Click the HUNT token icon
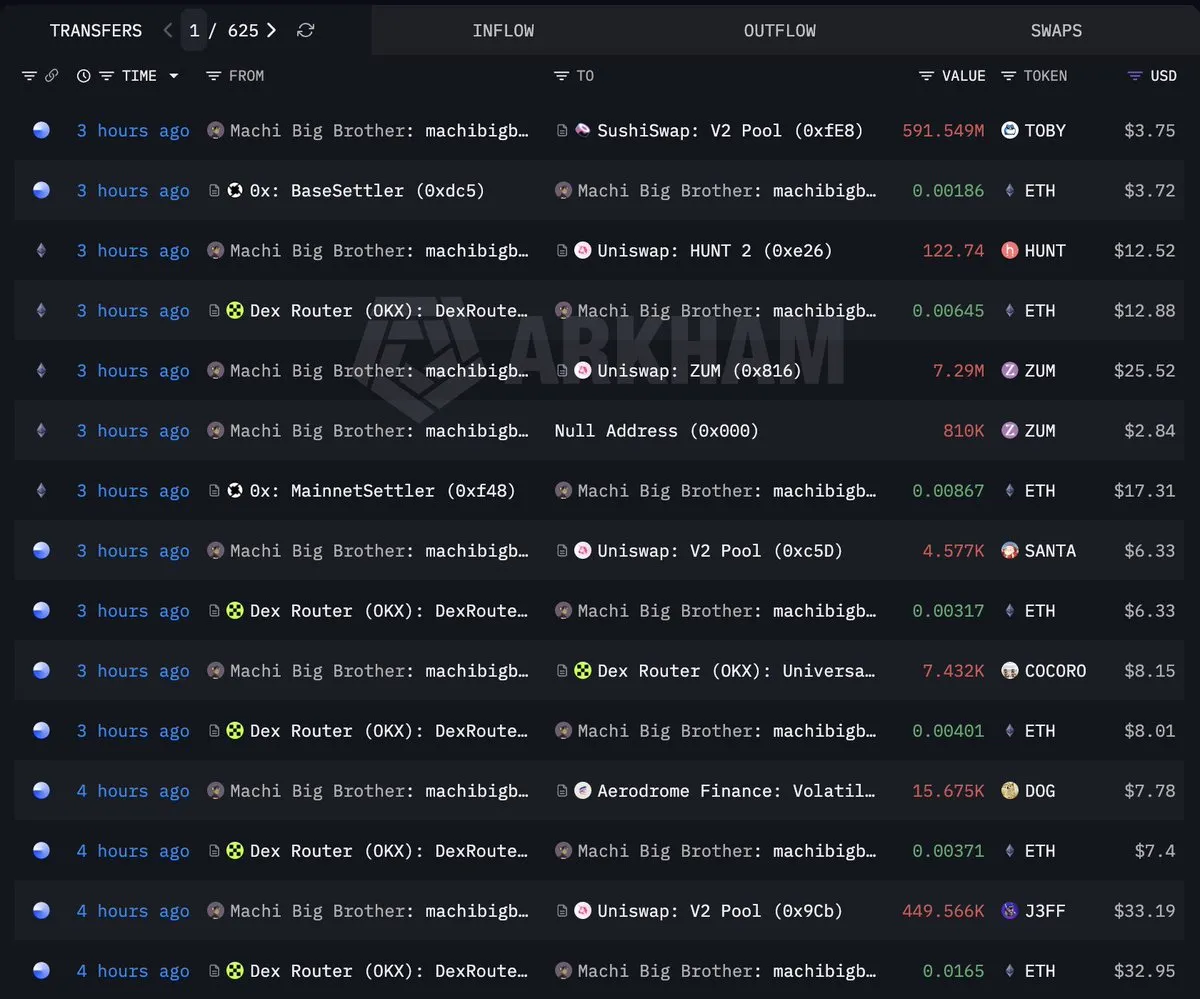This screenshot has width=1200, height=999. click(x=1010, y=251)
